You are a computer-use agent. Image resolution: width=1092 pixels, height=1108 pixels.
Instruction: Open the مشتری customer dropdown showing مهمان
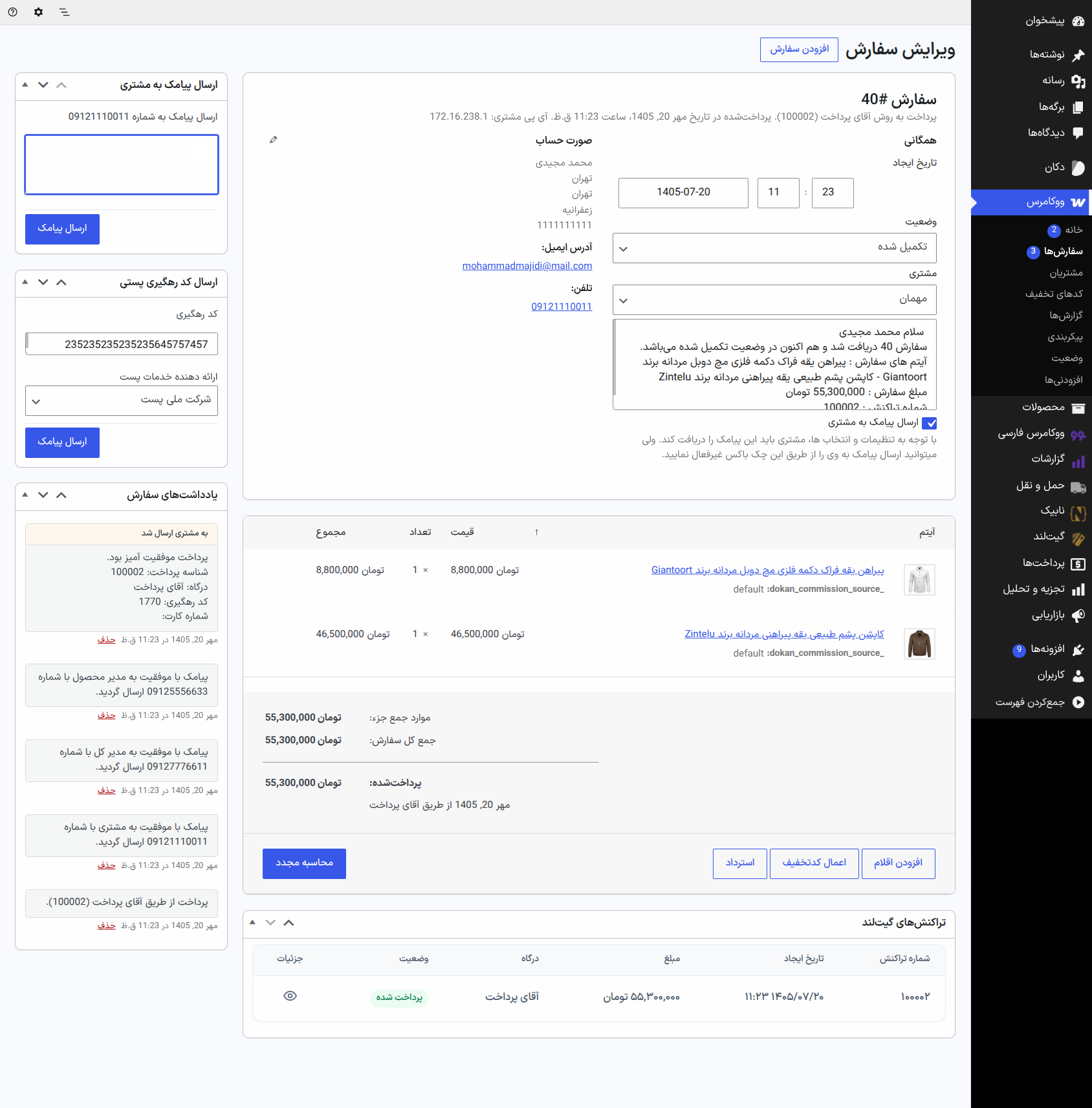click(774, 299)
